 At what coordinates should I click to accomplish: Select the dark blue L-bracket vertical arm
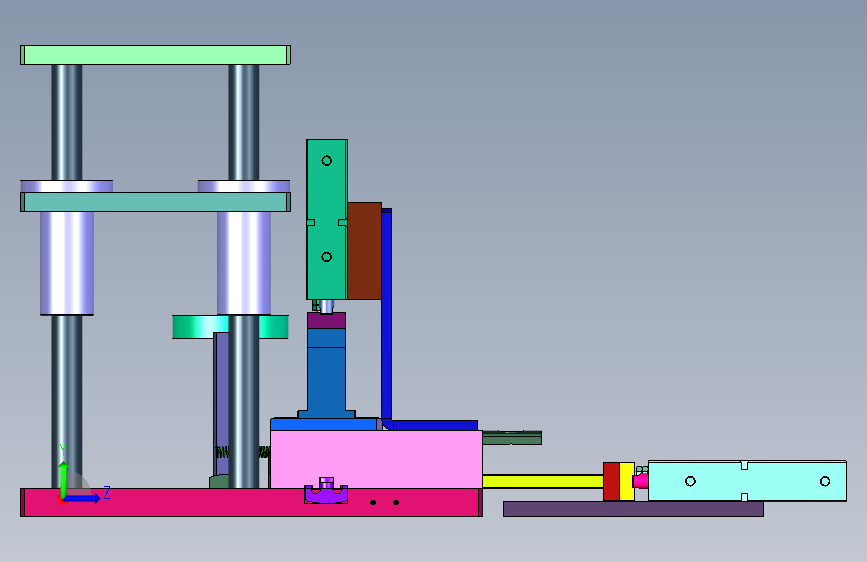387,315
